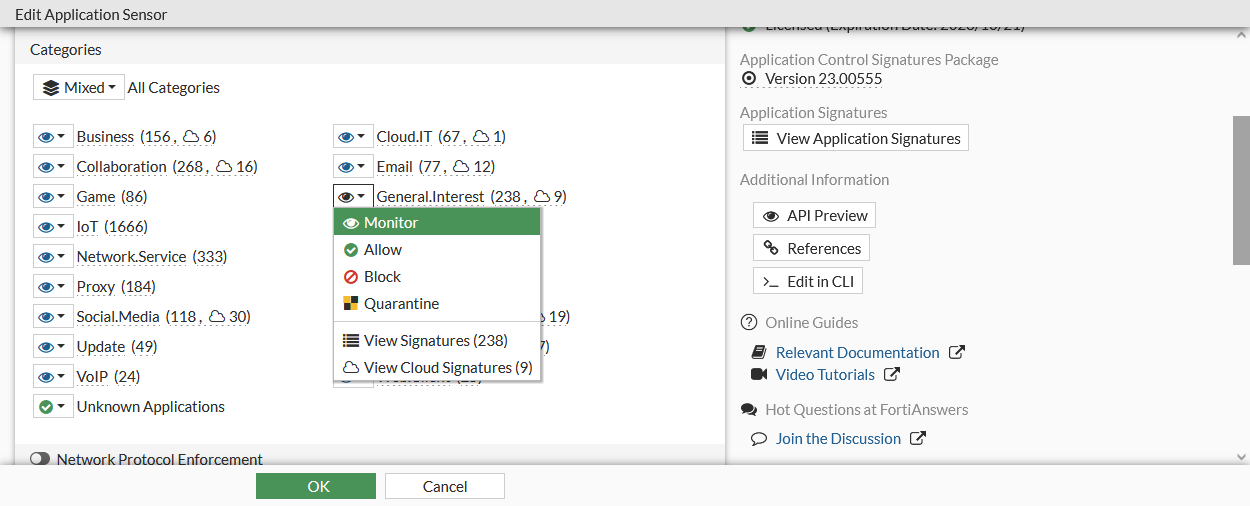
Task: Click Edit in CLI button
Action: click(x=808, y=281)
